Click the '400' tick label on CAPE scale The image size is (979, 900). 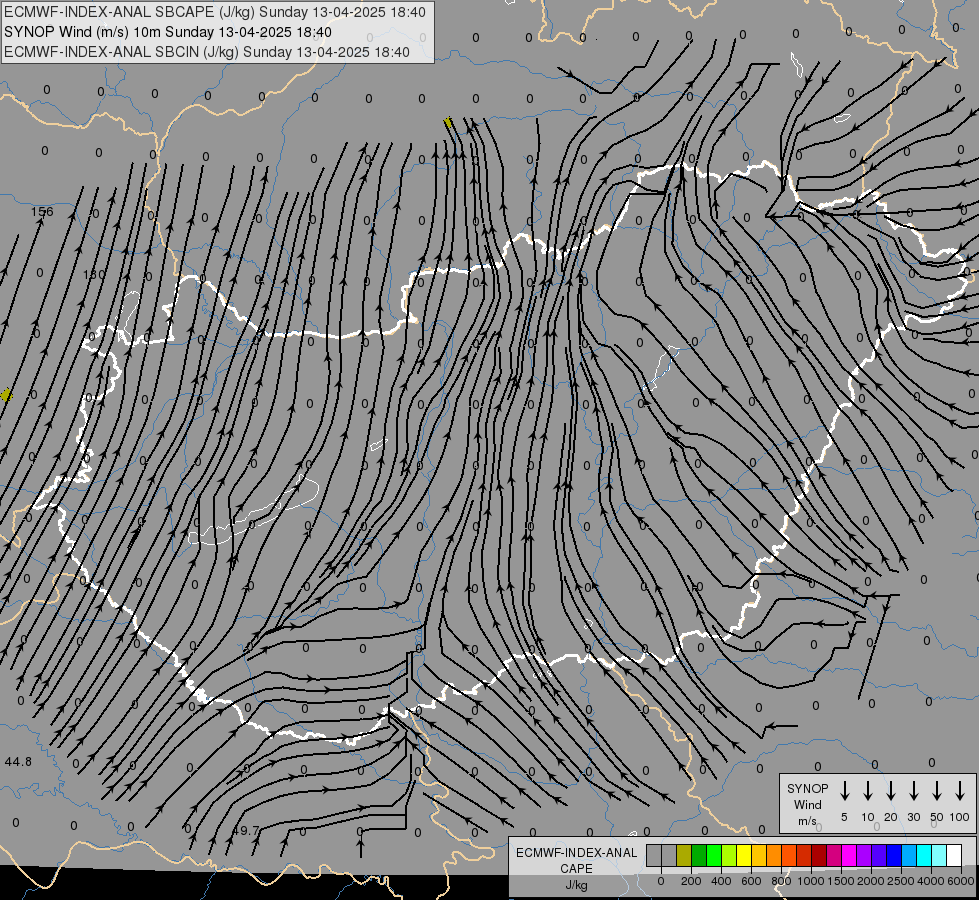click(x=721, y=881)
